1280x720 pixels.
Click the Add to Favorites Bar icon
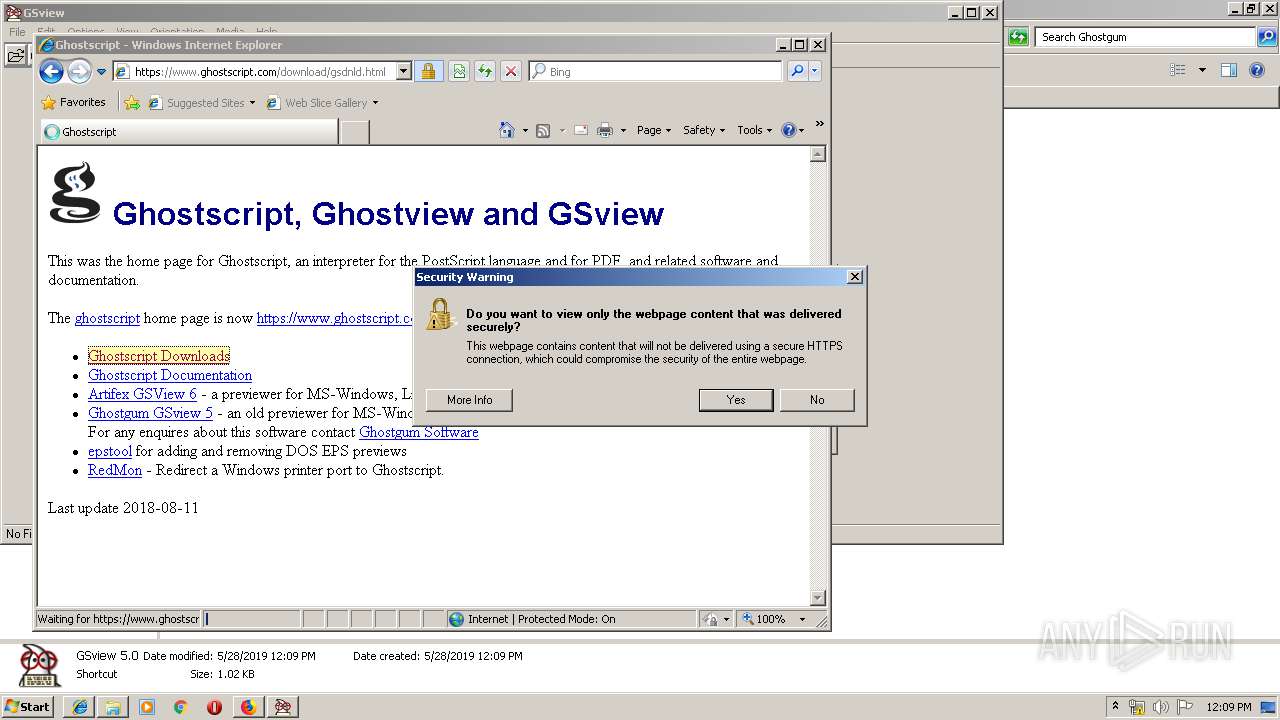pos(132,102)
